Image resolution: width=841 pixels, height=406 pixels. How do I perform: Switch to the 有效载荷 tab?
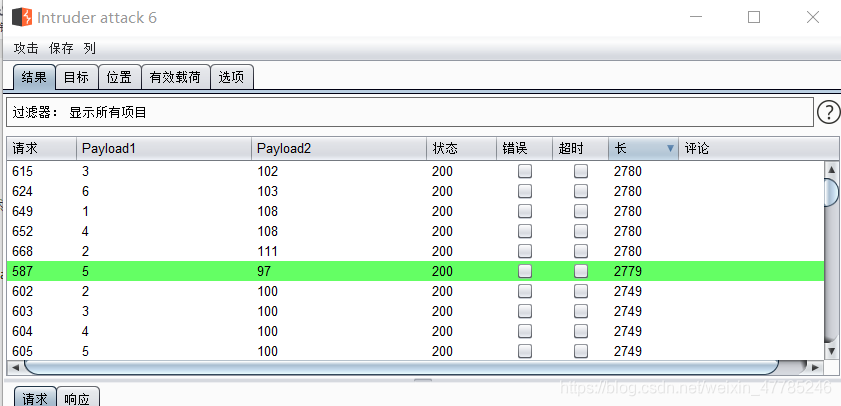click(x=175, y=77)
